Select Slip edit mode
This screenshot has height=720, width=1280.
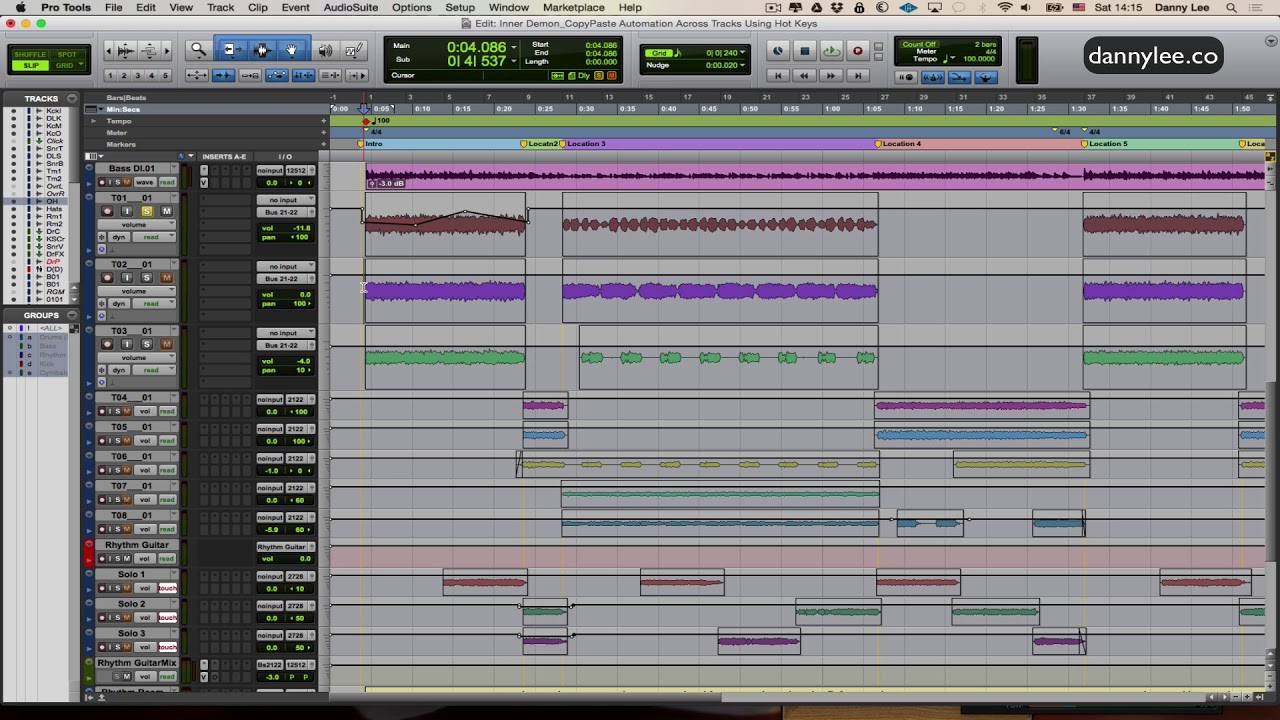click(30, 65)
